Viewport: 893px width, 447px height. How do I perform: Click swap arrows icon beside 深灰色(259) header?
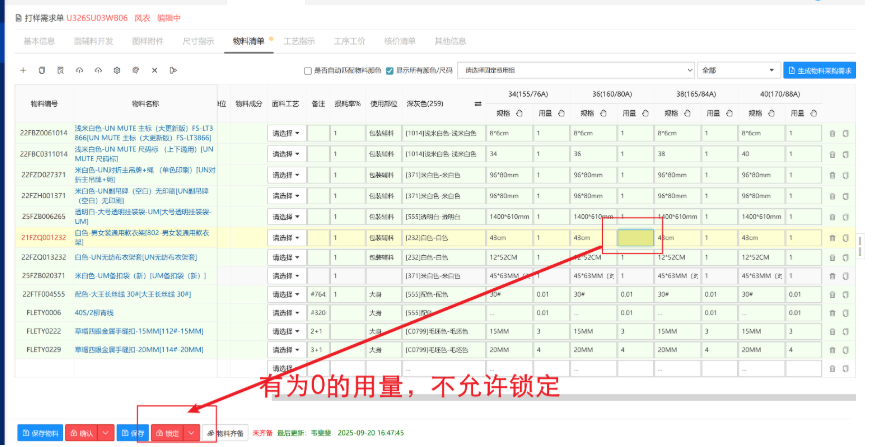(477, 103)
